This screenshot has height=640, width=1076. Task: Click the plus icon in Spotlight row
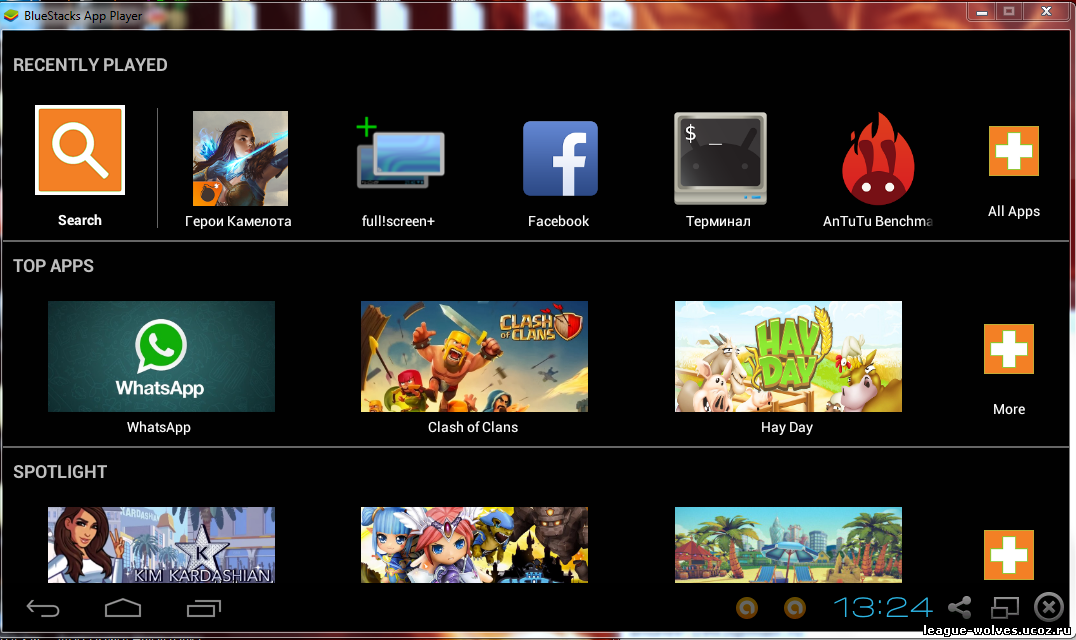click(x=1009, y=555)
